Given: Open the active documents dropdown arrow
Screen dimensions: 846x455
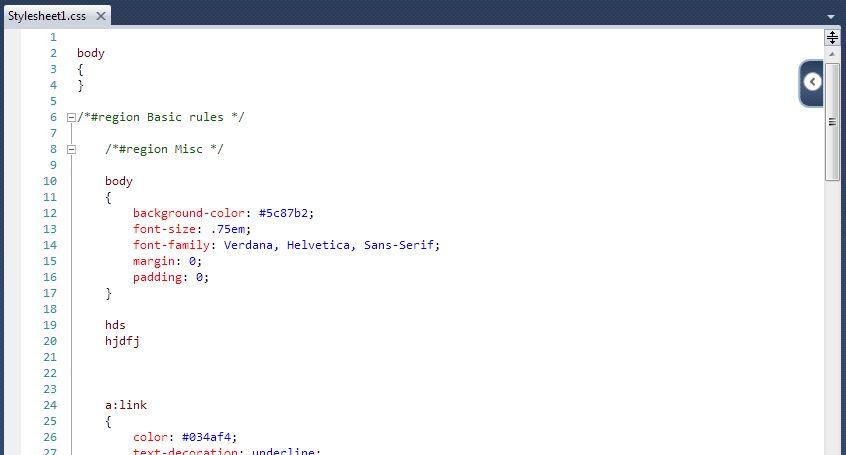Looking at the screenshot, I should [x=831, y=17].
